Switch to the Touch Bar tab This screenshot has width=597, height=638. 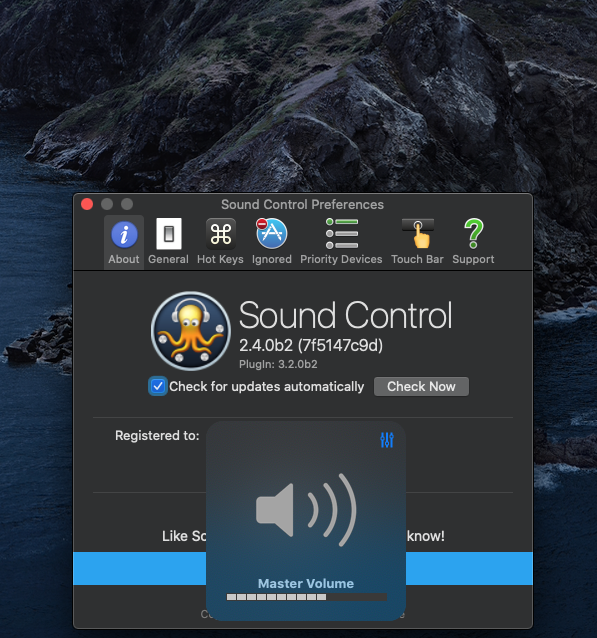[x=417, y=242]
